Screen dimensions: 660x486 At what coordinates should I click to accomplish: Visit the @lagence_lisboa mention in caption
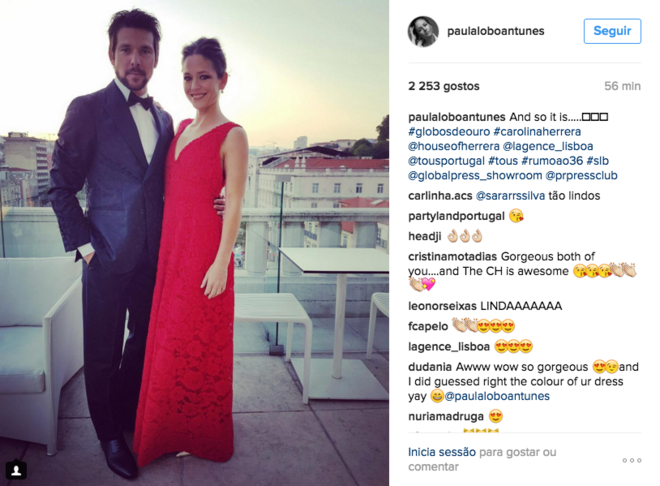click(548, 146)
